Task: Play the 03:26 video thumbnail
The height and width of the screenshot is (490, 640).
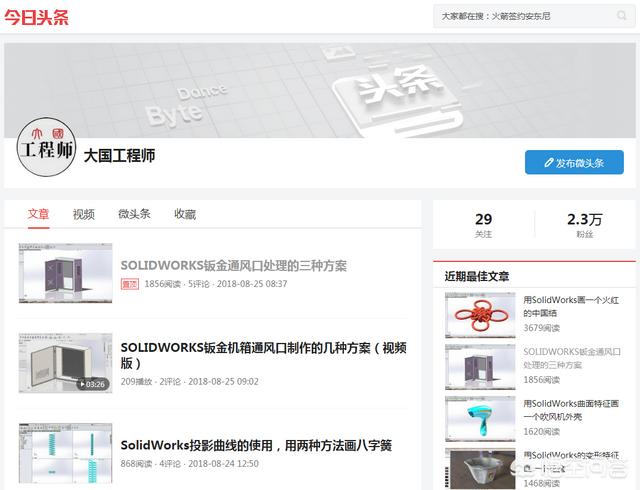Action: (65, 363)
